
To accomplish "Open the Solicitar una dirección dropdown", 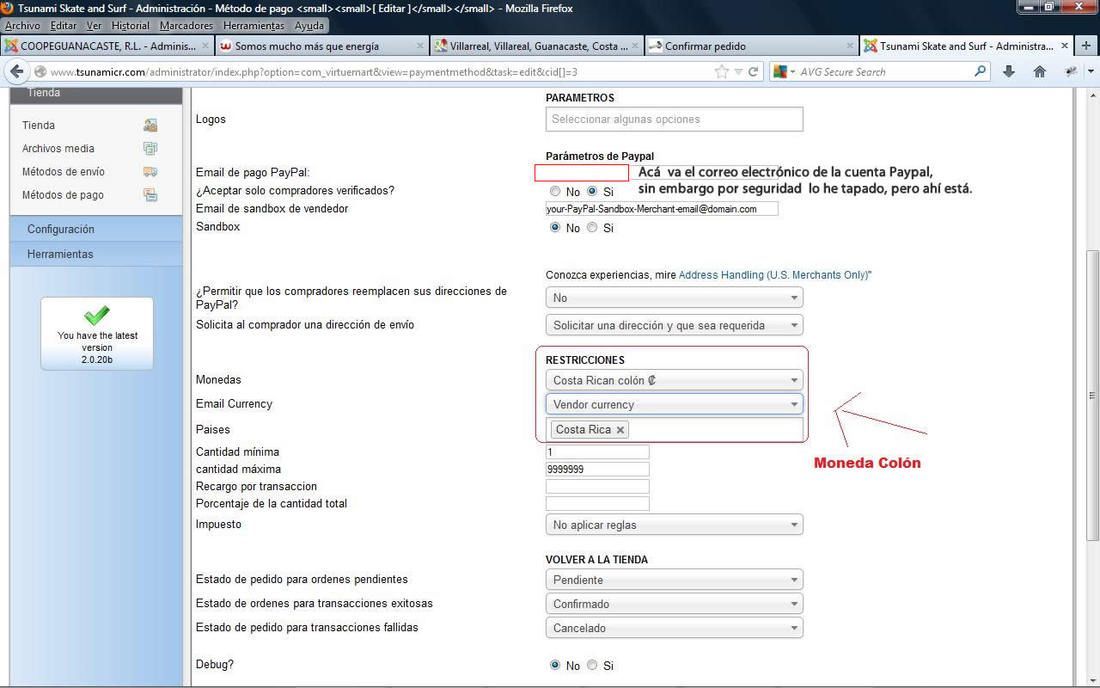I will [674, 325].
